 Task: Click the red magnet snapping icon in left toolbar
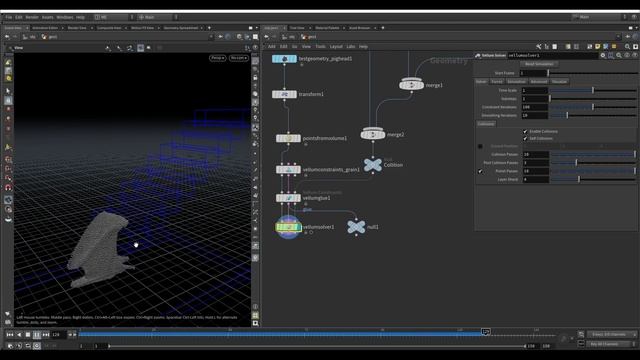click(8, 188)
